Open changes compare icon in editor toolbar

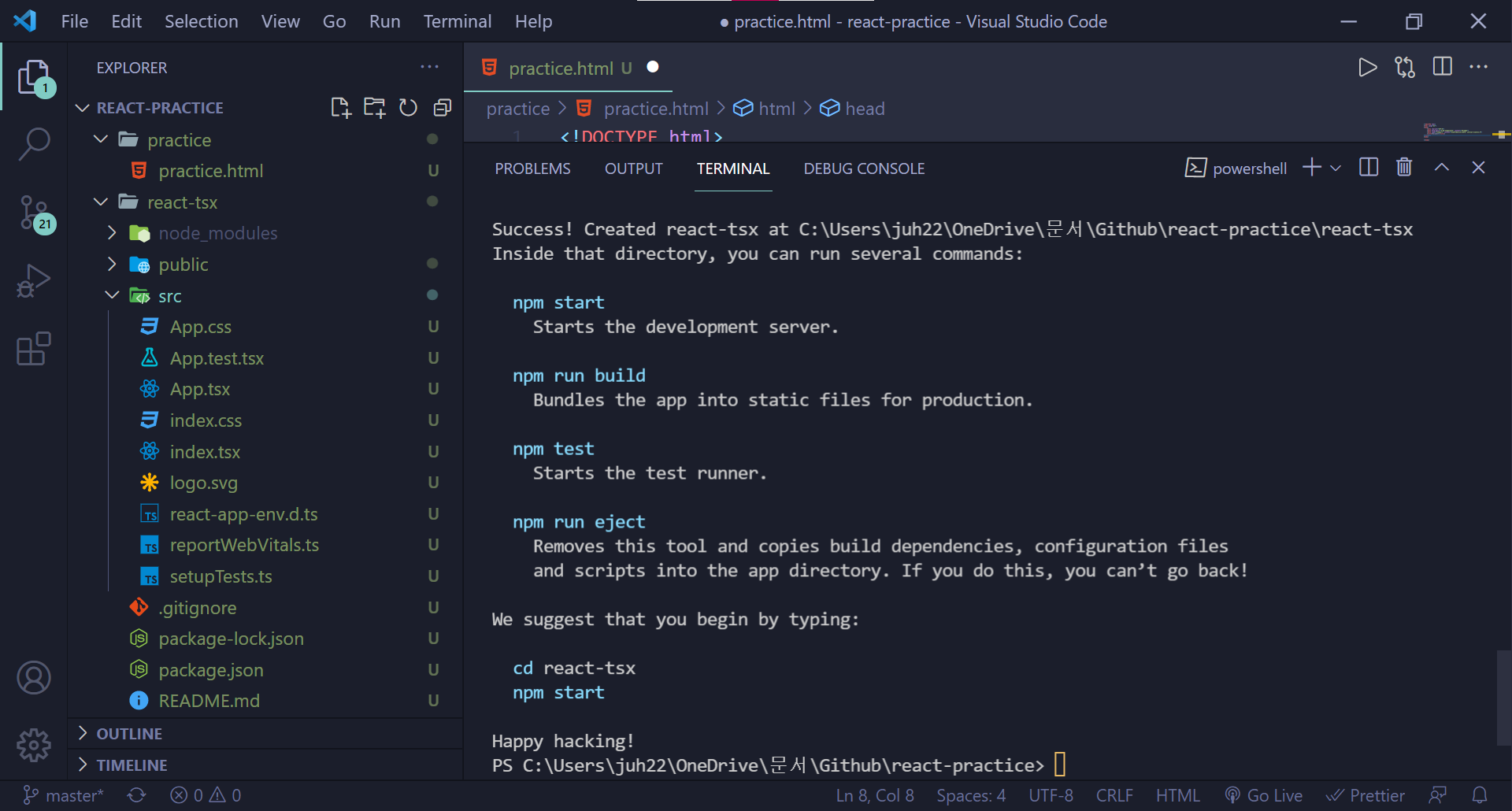1405,68
